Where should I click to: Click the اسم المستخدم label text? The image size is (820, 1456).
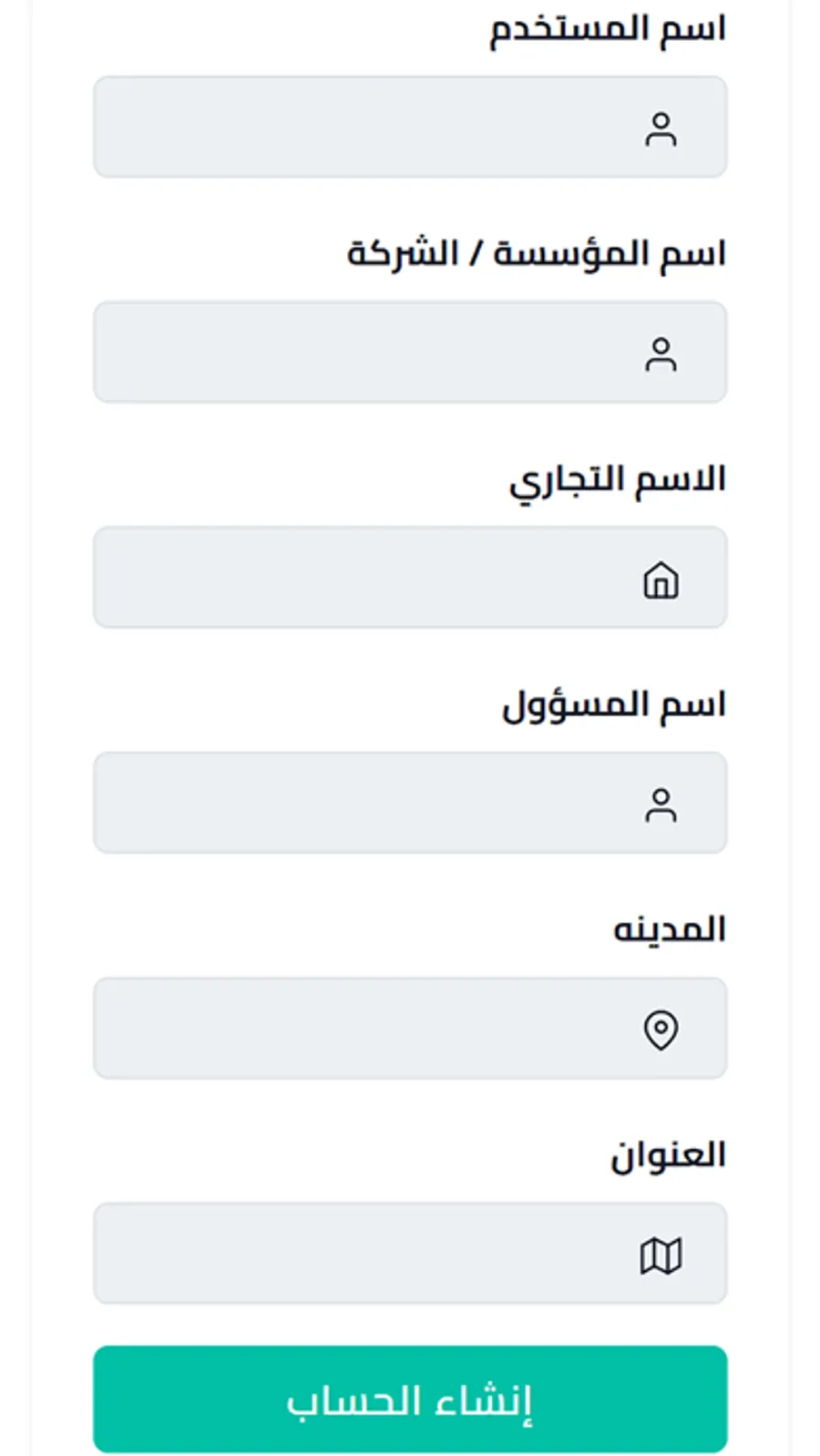(608, 29)
